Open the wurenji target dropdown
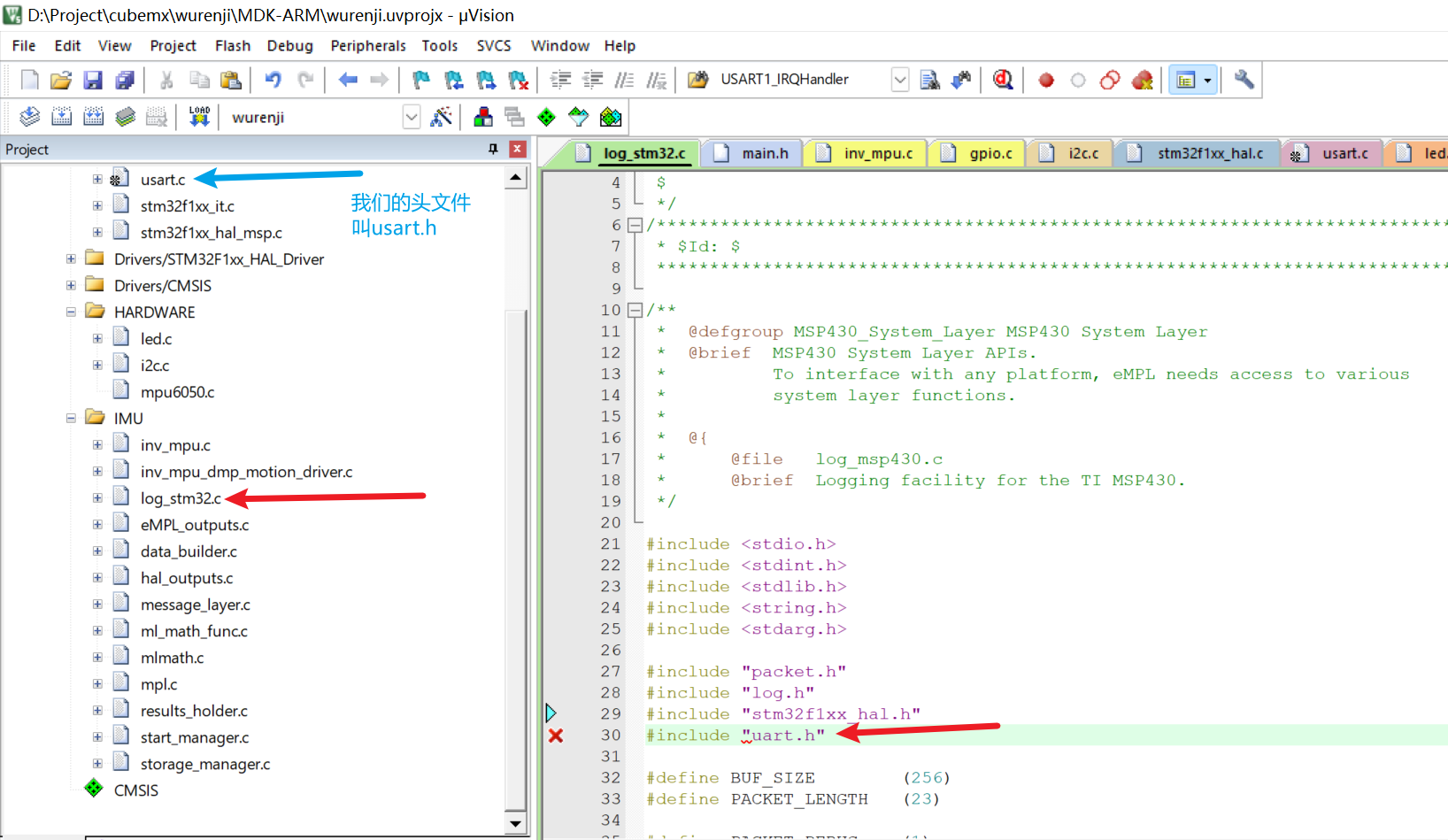Screen dimensions: 1448x840 pos(411,117)
